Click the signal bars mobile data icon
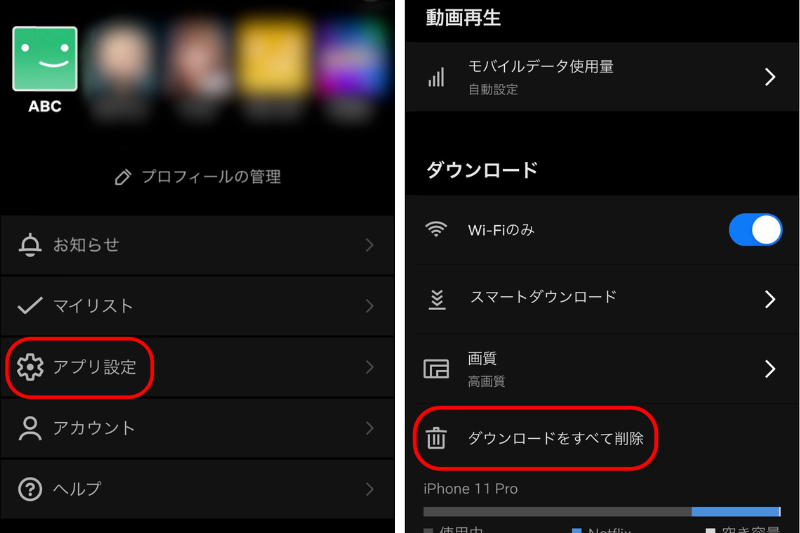This screenshot has width=800, height=533. click(436, 77)
